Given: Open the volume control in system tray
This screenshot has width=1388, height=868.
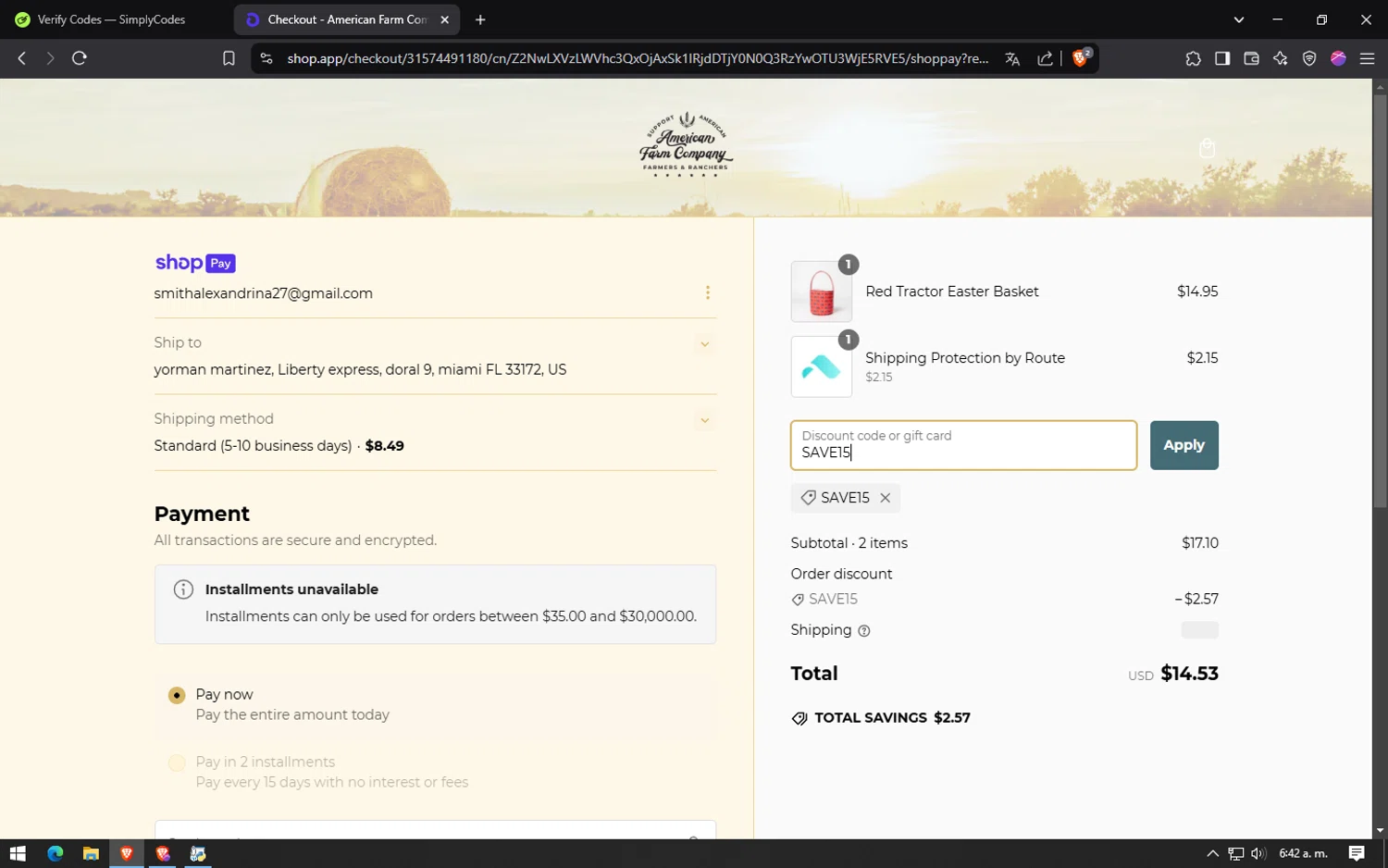Looking at the screenshot, I should 1258,853.
